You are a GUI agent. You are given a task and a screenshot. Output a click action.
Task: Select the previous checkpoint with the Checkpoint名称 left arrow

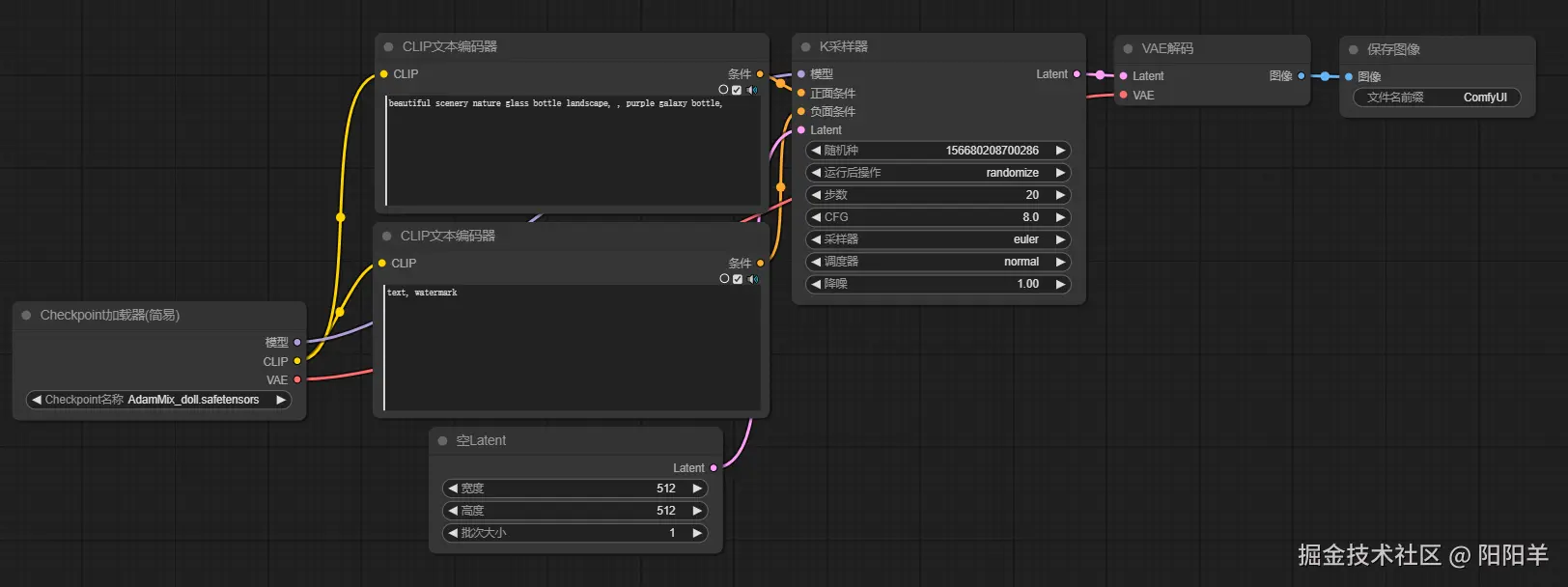coord(37,400)
